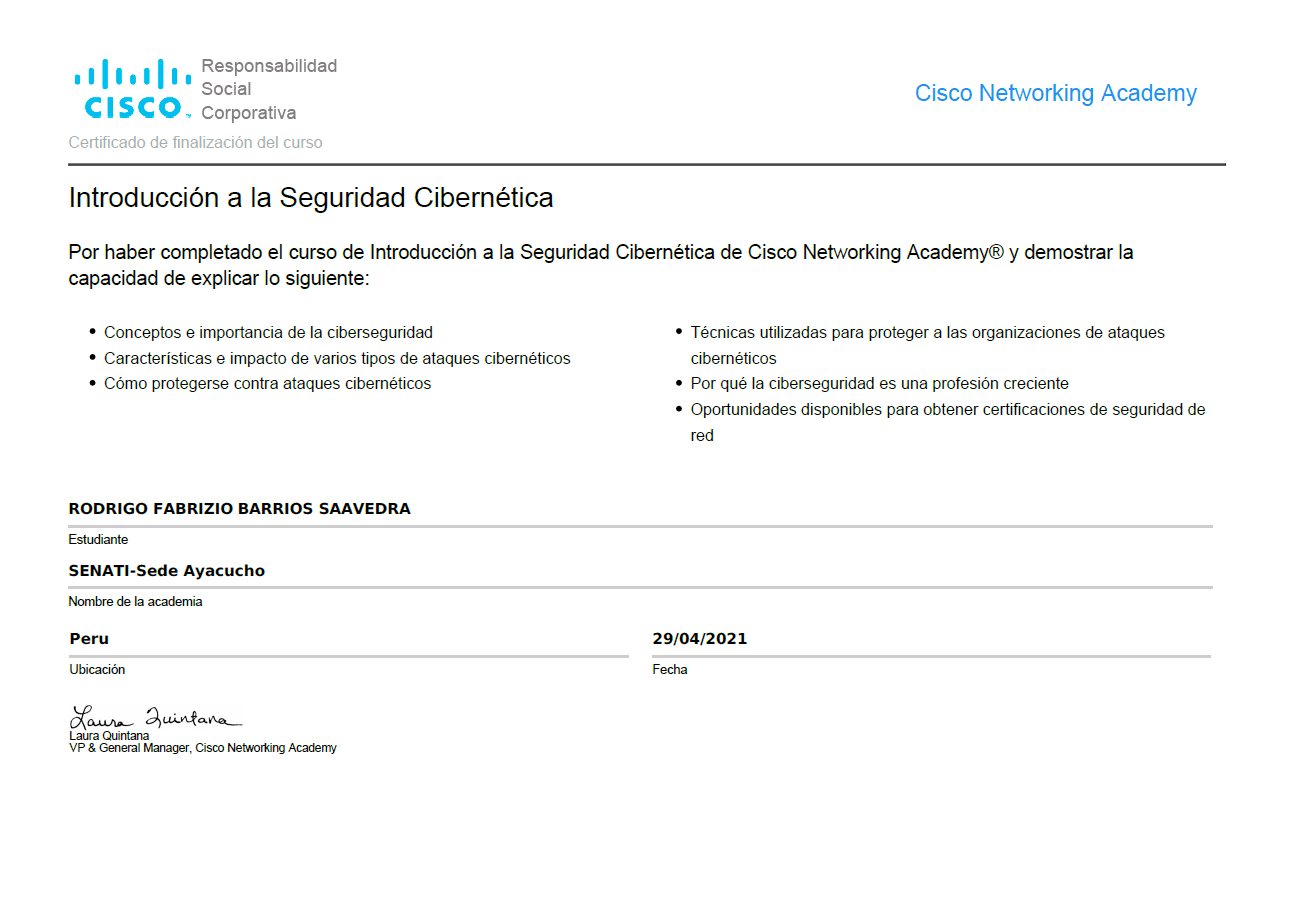Click the bullet beside Técnicas utilizadas
The height and width of the screenshot is (914, 1295).
tap(679, 331)
